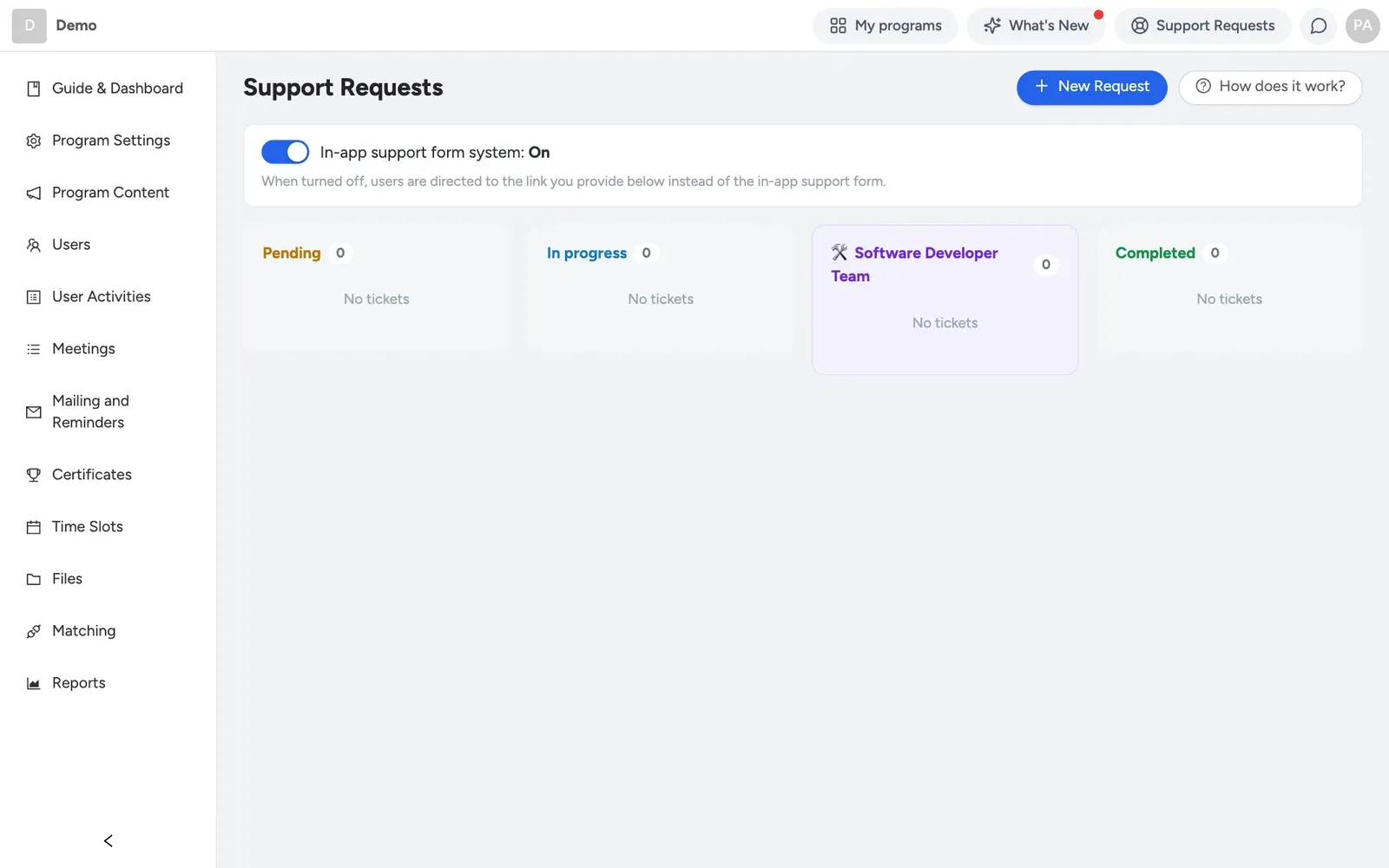The height and width of the screenshot is (868, 1389).
Task: Click the Guide & Dashboard book icon
Action: [x=34, y=89]
